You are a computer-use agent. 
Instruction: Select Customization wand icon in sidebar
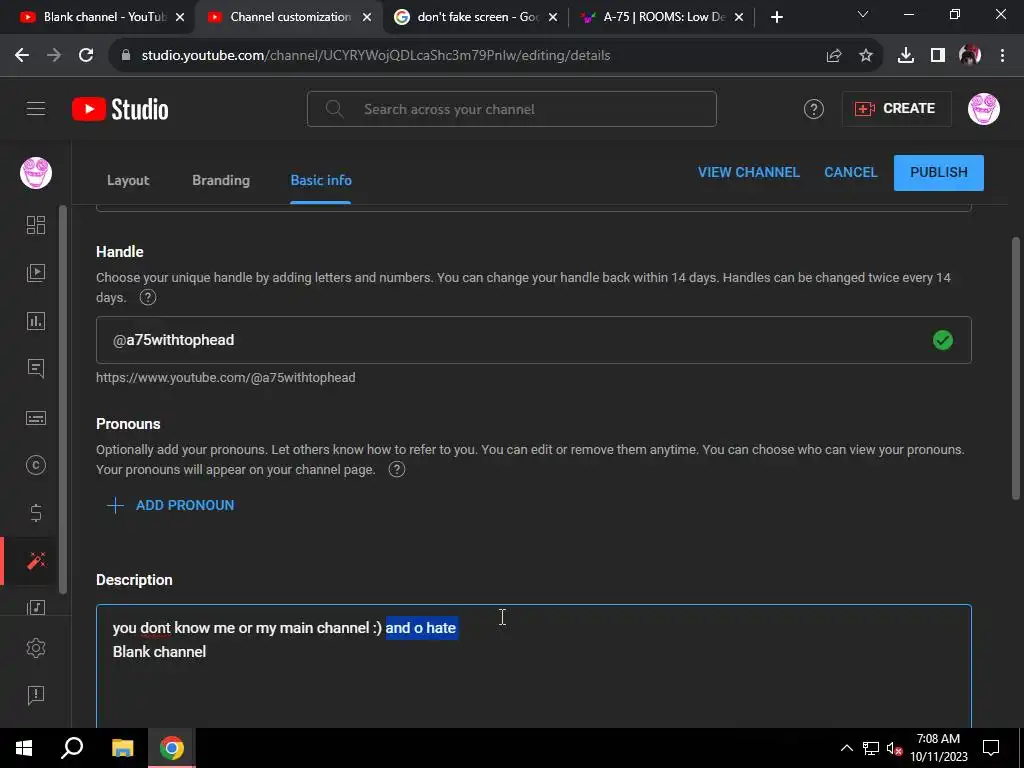pyautogui.click(x=36, y=561)
